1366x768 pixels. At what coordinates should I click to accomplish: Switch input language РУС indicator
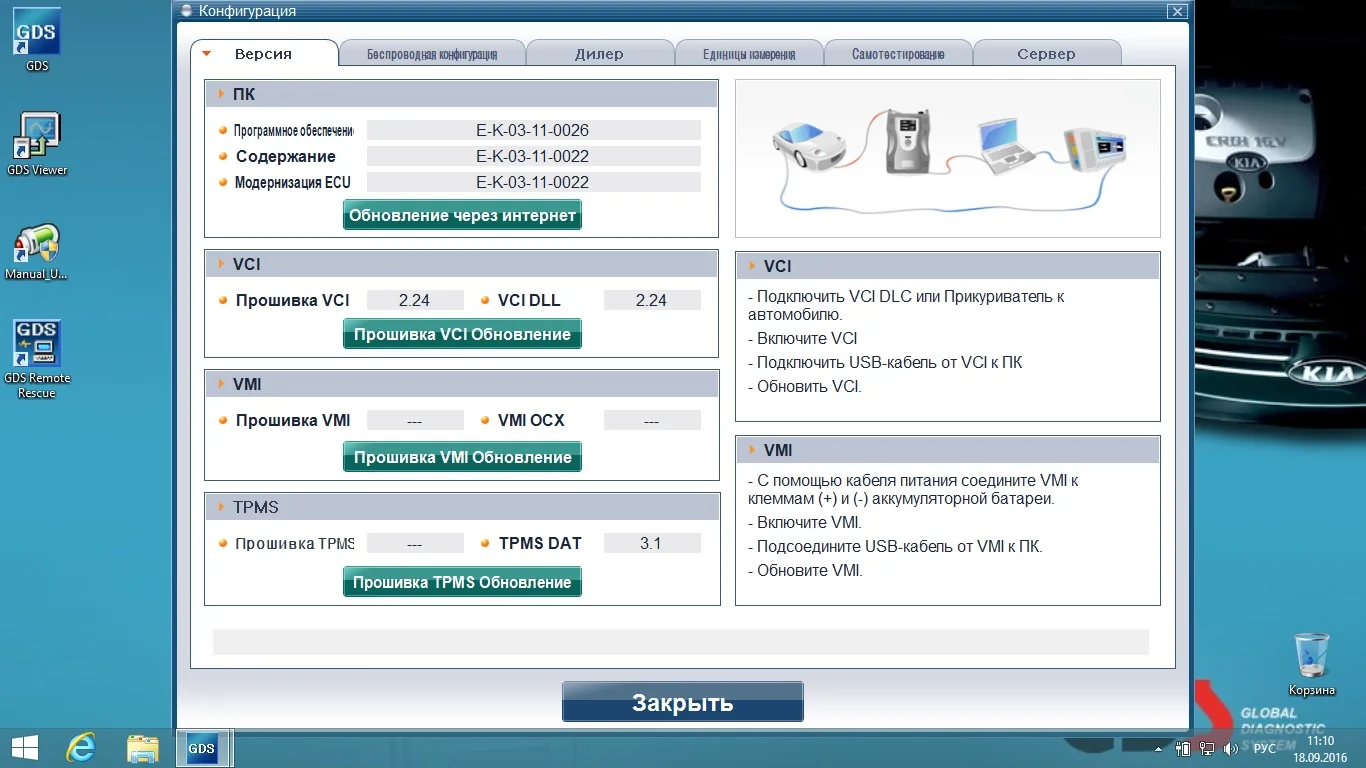tap(1265, 748)
